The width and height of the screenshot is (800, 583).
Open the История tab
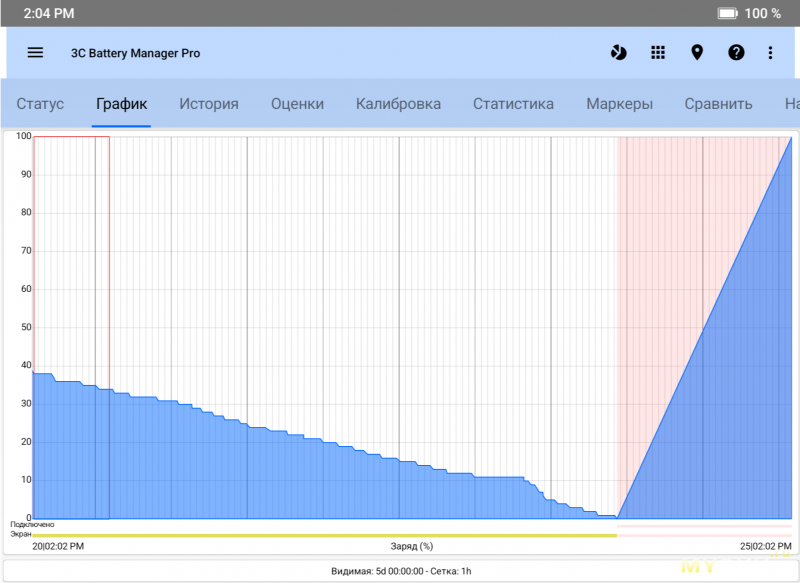pos(209,104)
